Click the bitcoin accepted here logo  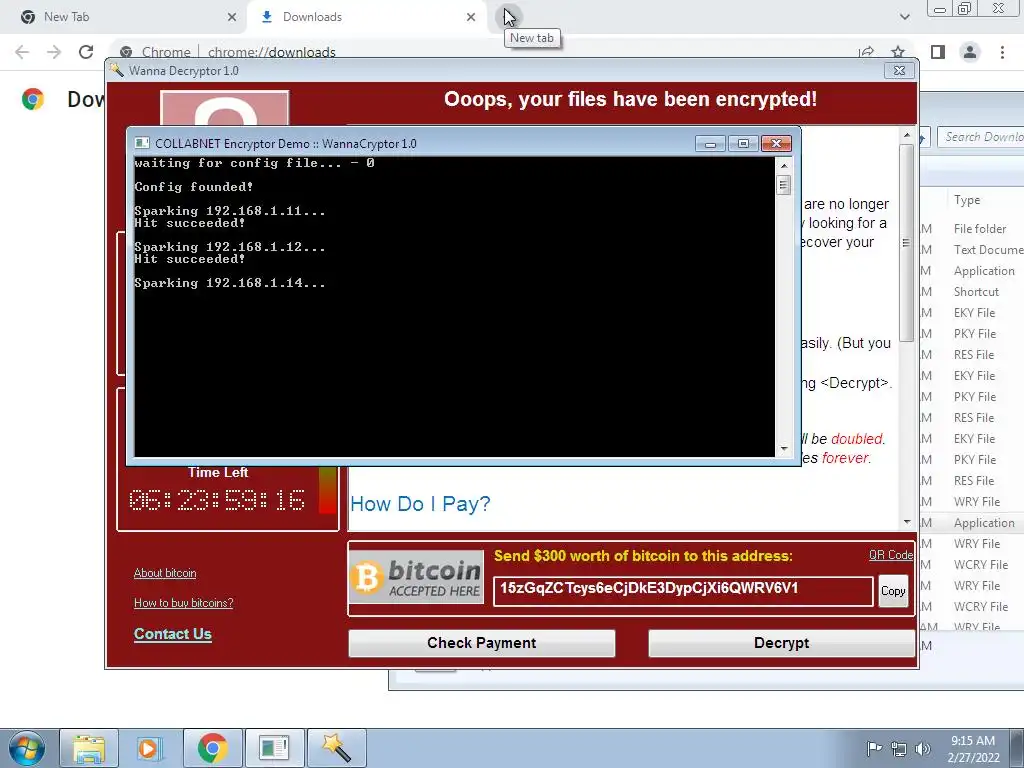[x=417, y=577]
